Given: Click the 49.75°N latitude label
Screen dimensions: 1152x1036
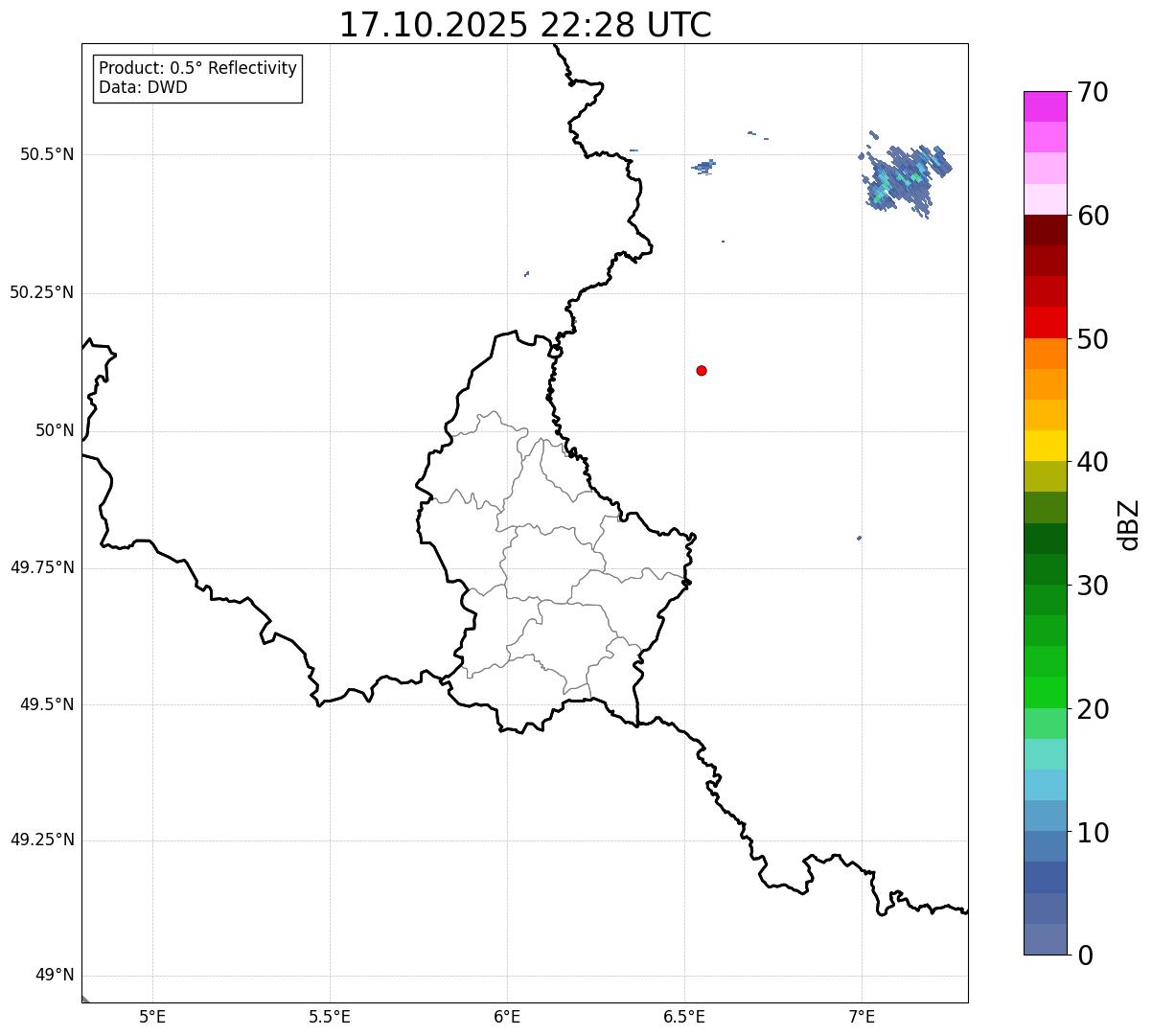Looking at the screenshot, I should pyautogui.click(x=41, y=567).
